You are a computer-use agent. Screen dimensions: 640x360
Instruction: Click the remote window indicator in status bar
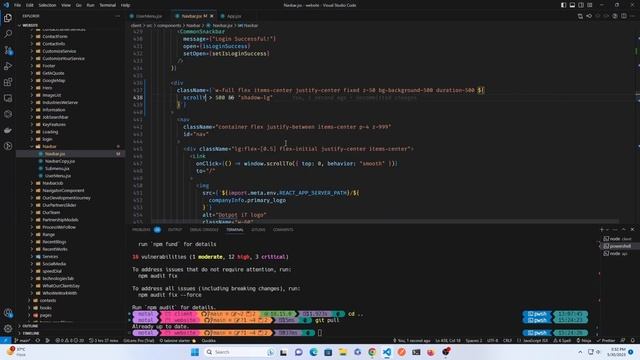click(5, 340)
